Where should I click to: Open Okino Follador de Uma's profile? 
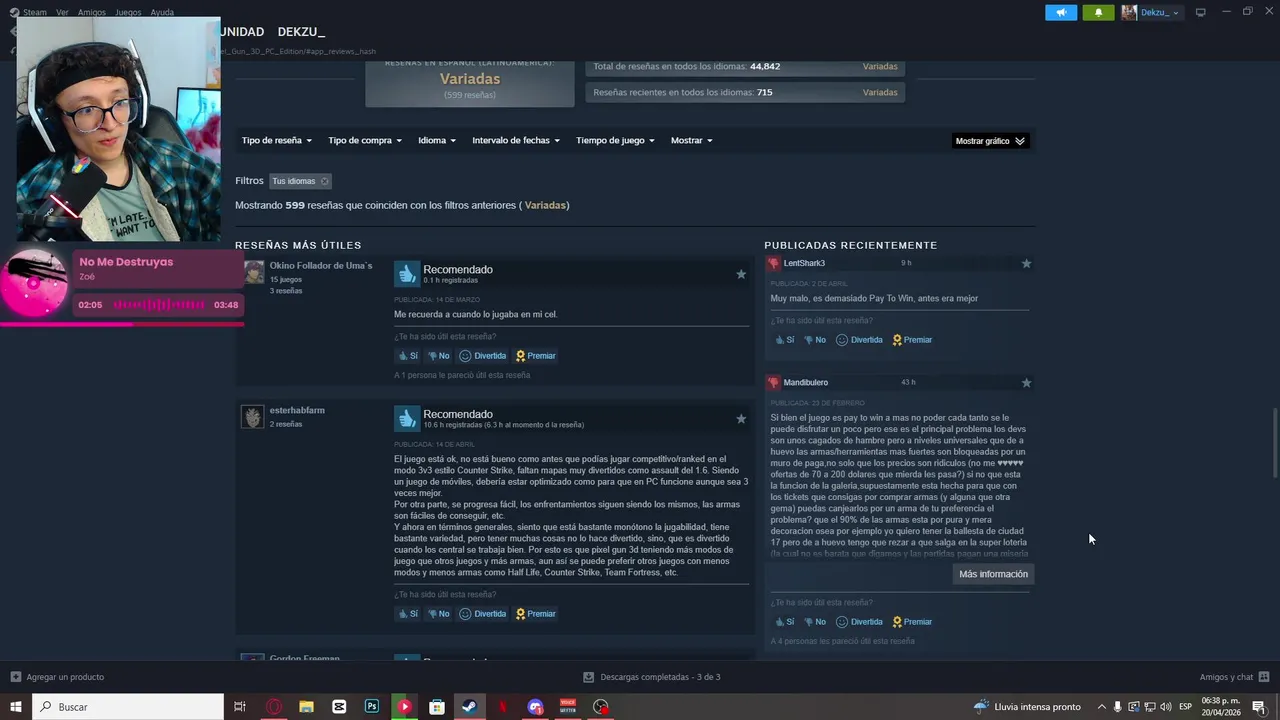coord(321,265)
